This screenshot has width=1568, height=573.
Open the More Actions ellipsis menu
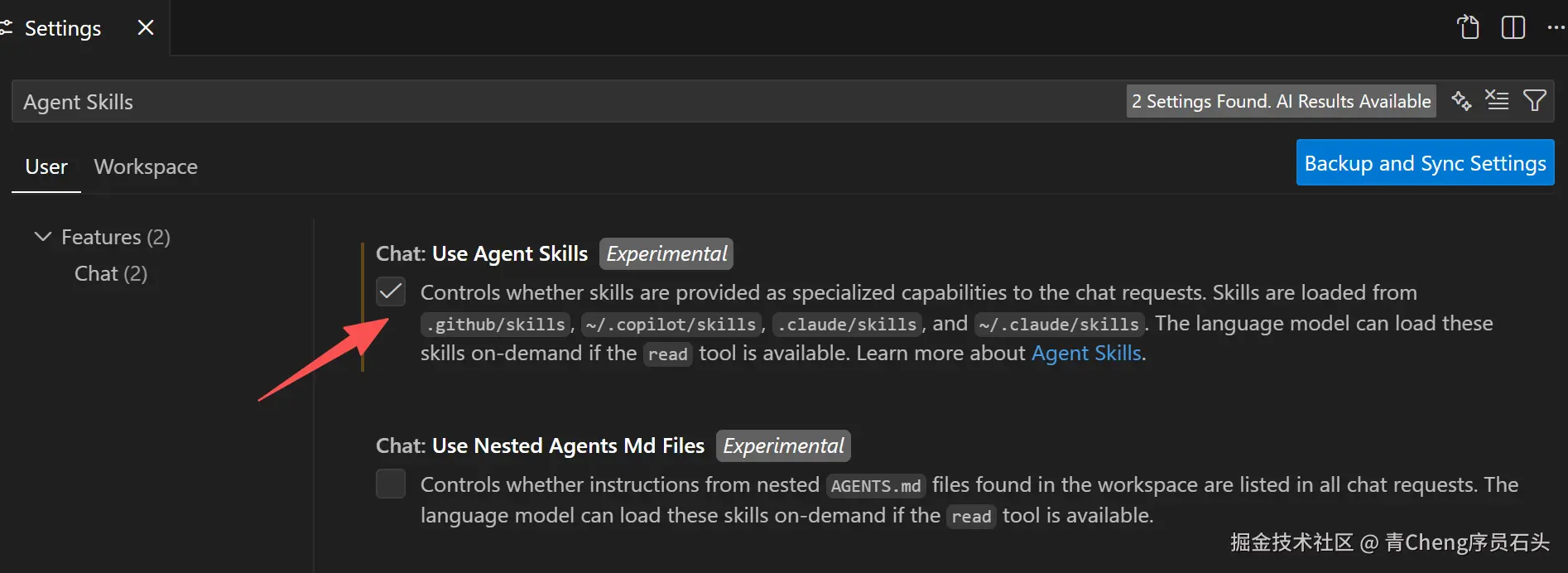pos(1556,27)
